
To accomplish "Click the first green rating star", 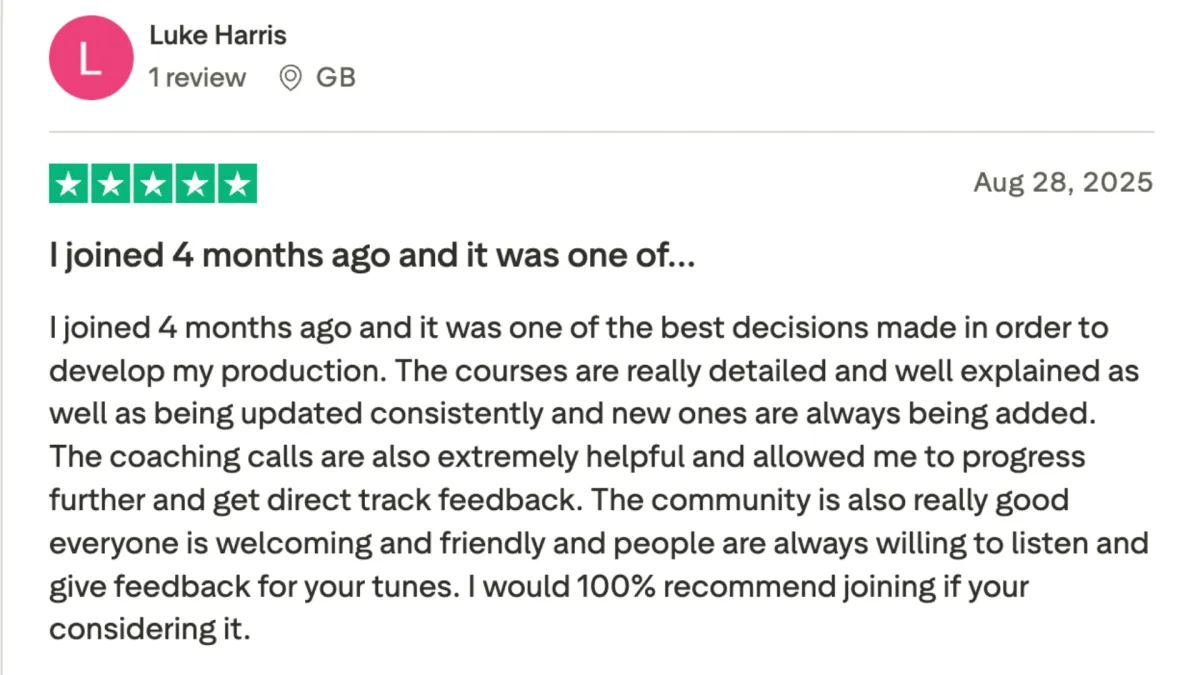I will [69, 185].
